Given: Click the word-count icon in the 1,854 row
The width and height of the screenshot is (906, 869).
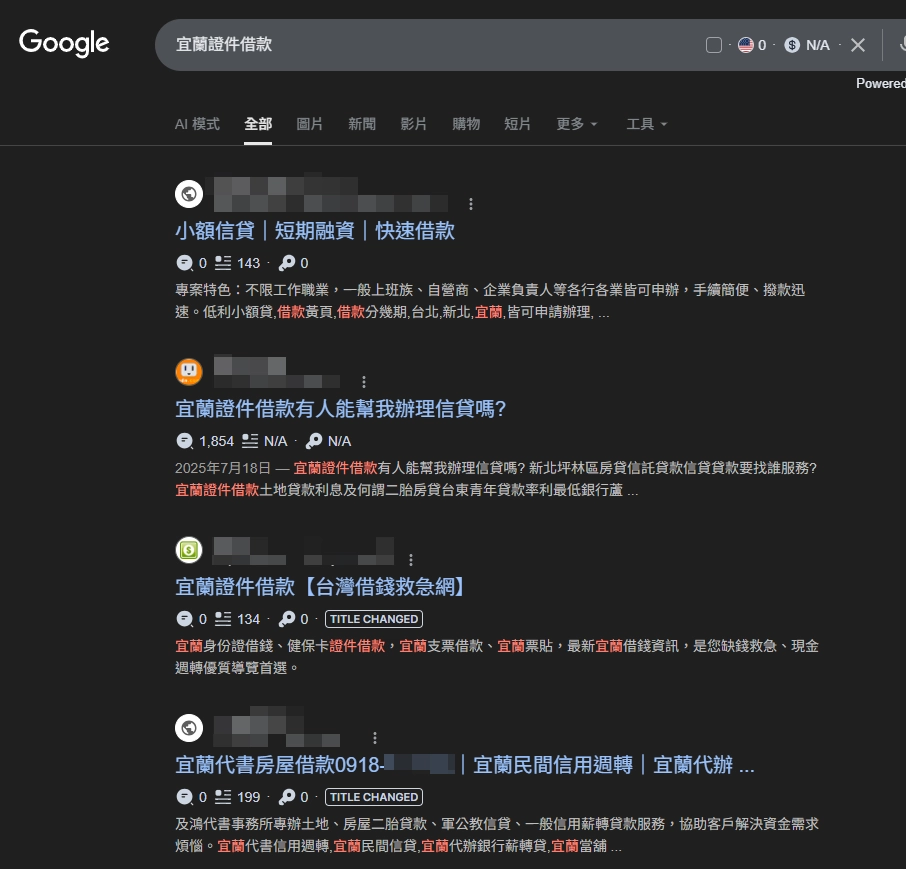Looking at the screenshot, I should [250, 441].
